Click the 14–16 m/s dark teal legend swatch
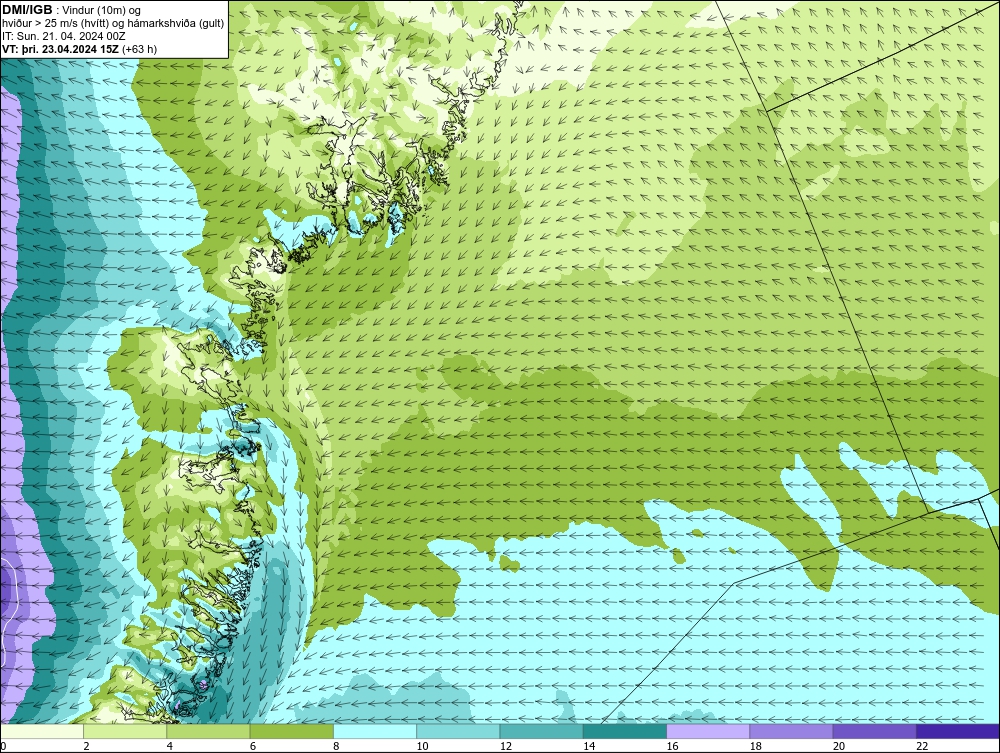 [625, 731]
